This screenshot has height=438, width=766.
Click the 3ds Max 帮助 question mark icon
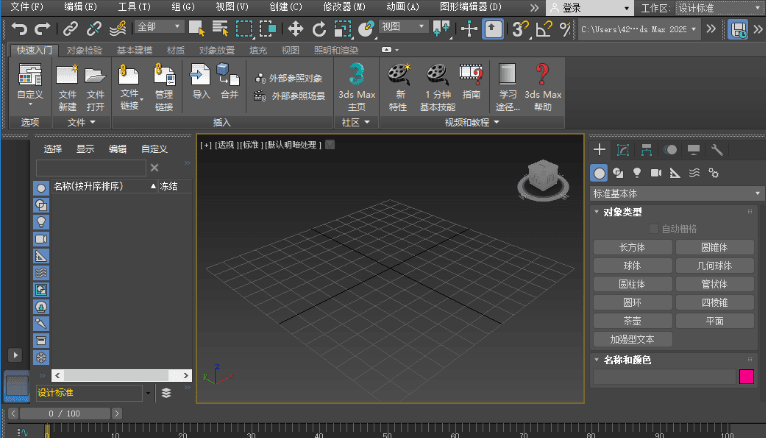pos(543,74)
